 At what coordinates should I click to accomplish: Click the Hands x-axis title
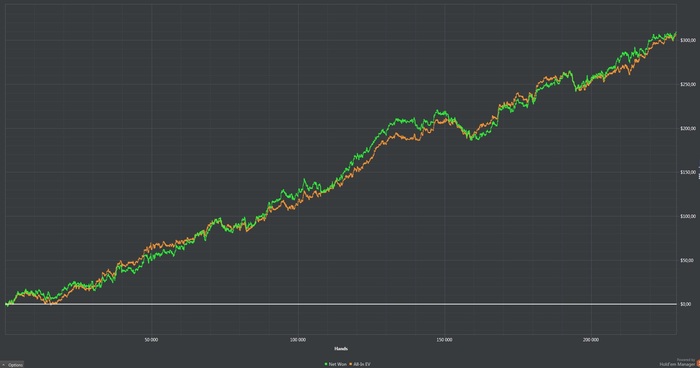point(341,349)
